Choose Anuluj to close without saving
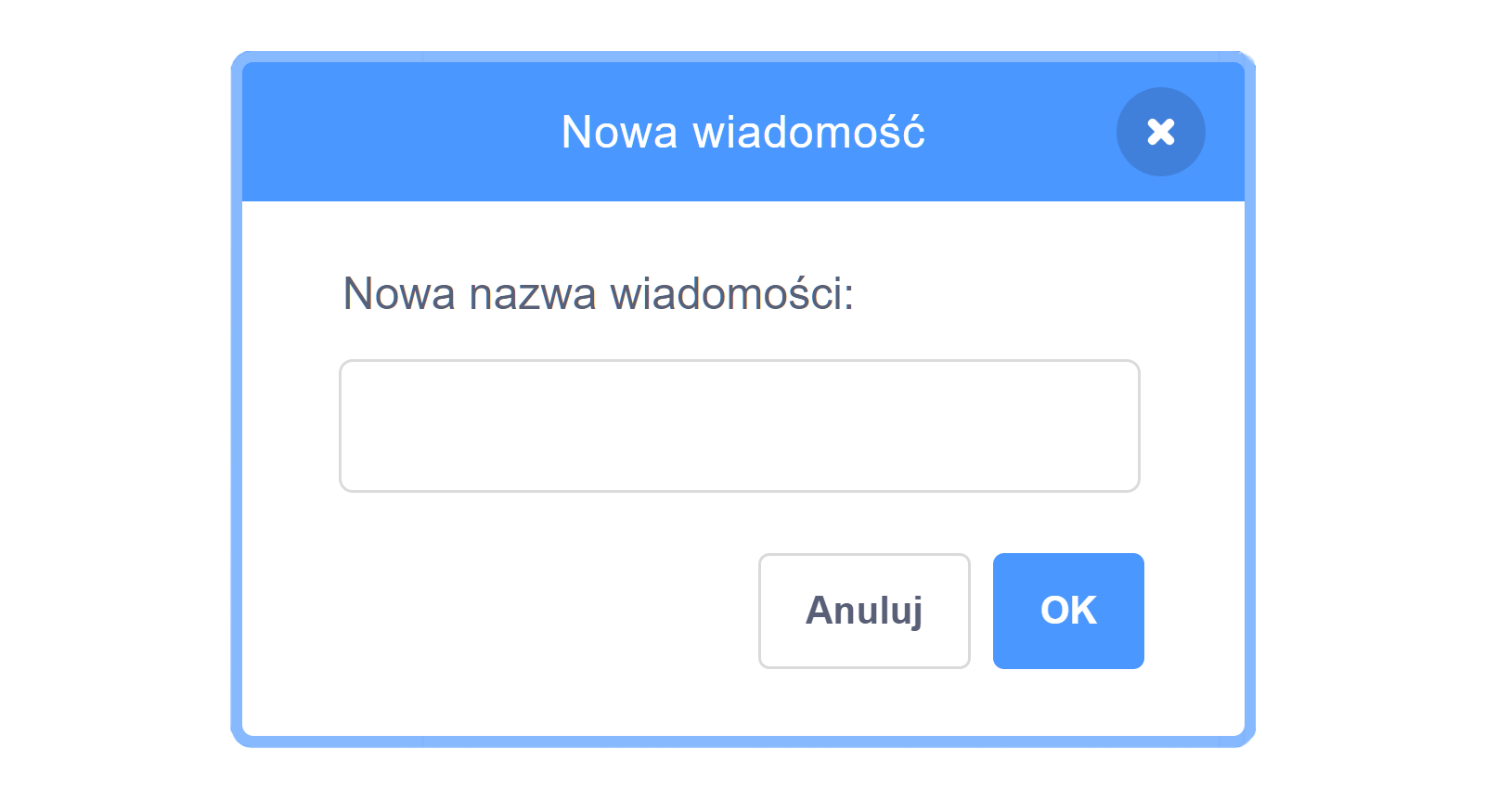Image resolution: width=1485 pixels, height=812 pixels. click(x=863, y=611)
